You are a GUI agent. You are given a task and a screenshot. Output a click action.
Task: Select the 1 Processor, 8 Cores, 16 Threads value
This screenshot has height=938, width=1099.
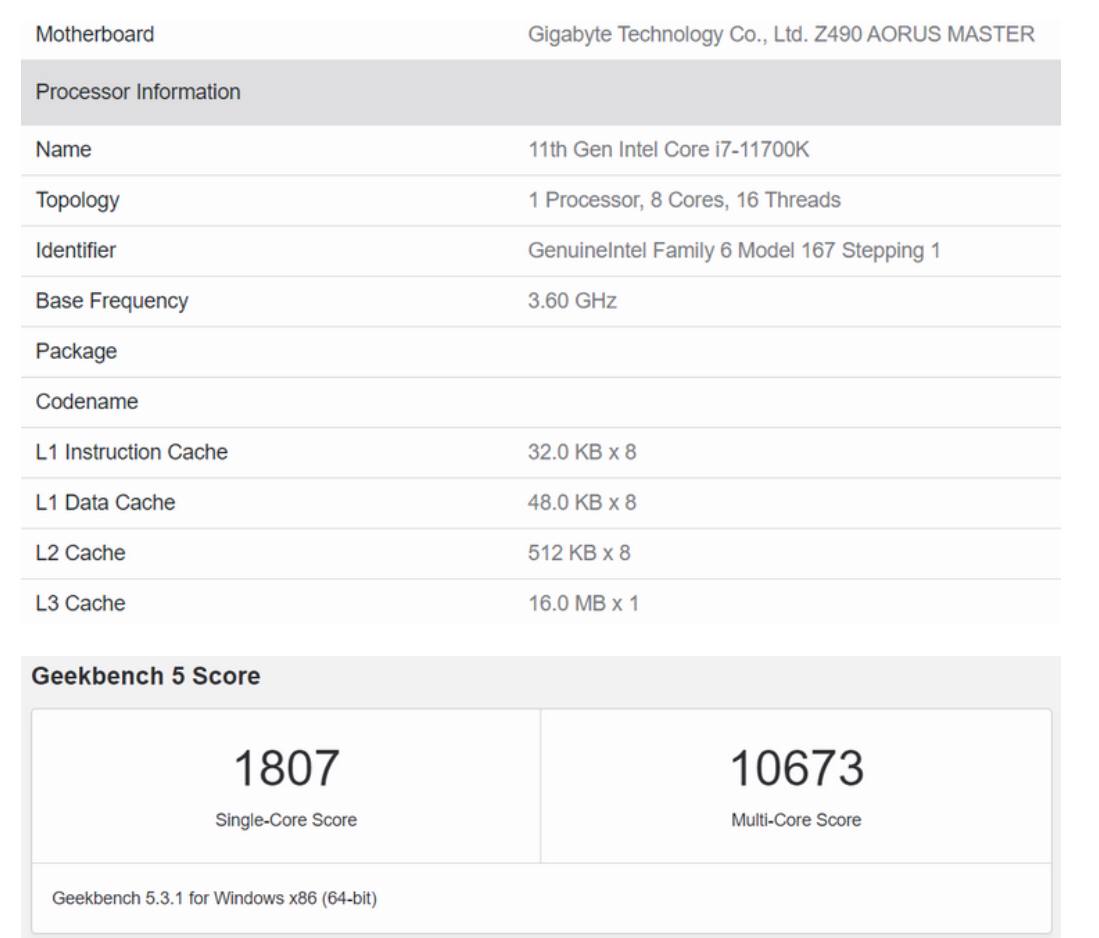tap(684, 200)
